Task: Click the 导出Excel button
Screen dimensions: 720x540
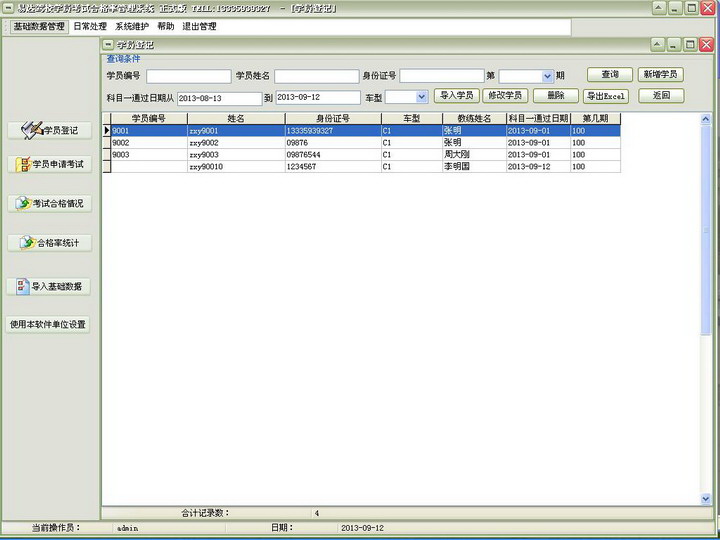Action: coord(606,96)
